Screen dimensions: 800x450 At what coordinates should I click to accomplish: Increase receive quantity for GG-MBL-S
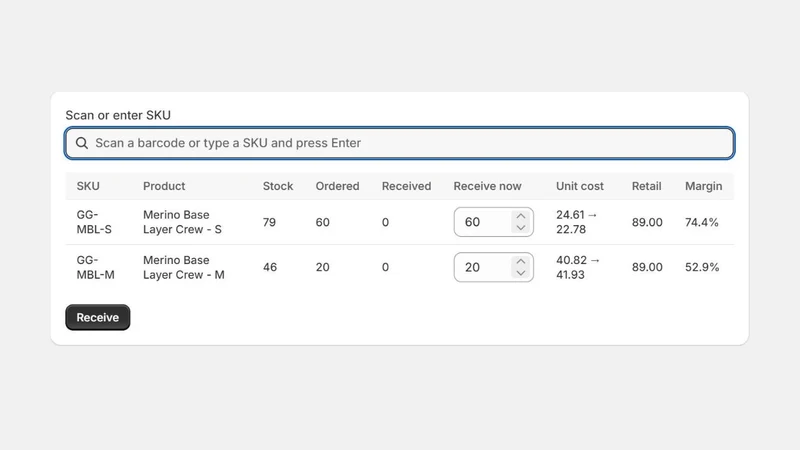[x=520, y=216]
